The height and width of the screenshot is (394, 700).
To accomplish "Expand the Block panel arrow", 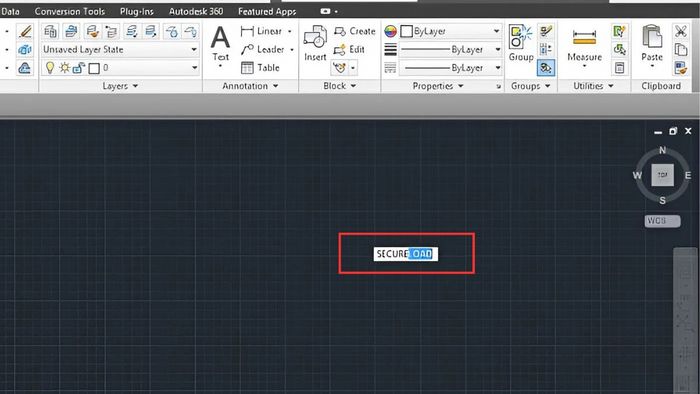I will (353, 86).
